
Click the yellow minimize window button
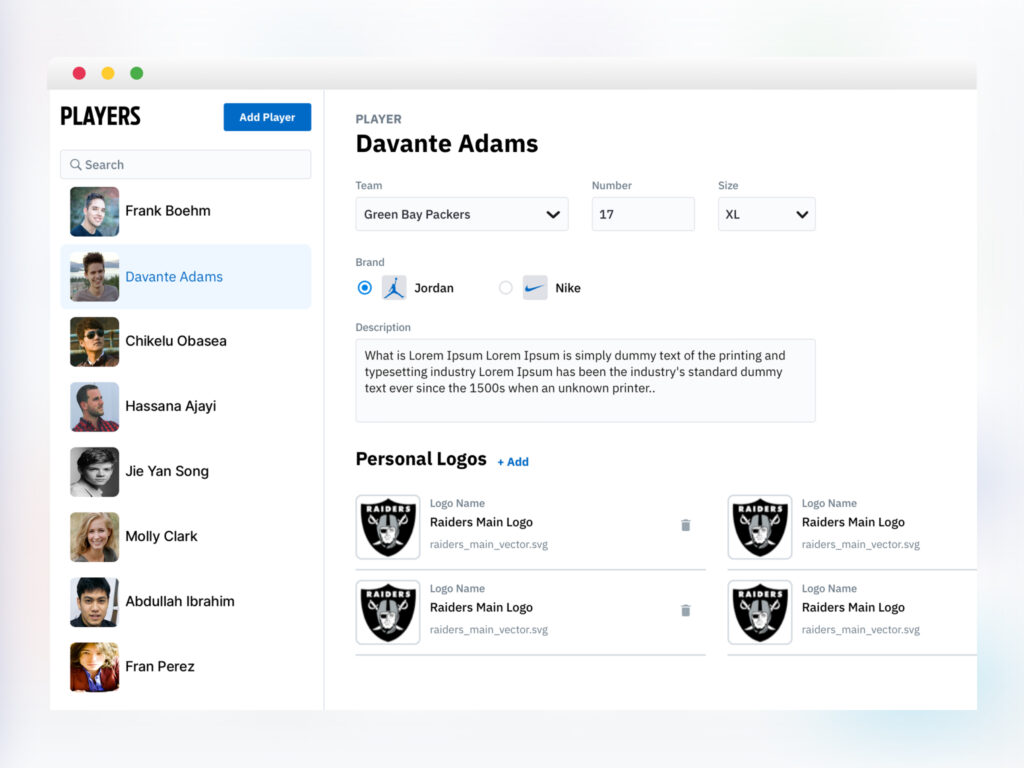[108, 73]
